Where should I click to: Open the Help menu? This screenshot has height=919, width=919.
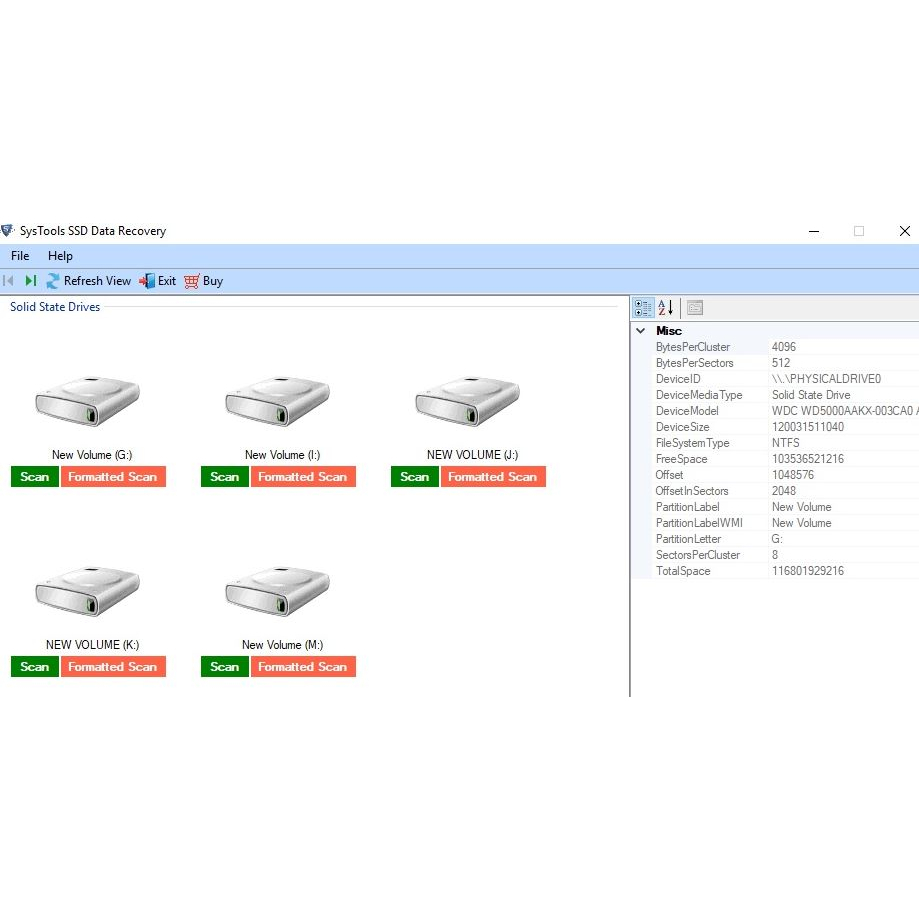pos(60,256)
